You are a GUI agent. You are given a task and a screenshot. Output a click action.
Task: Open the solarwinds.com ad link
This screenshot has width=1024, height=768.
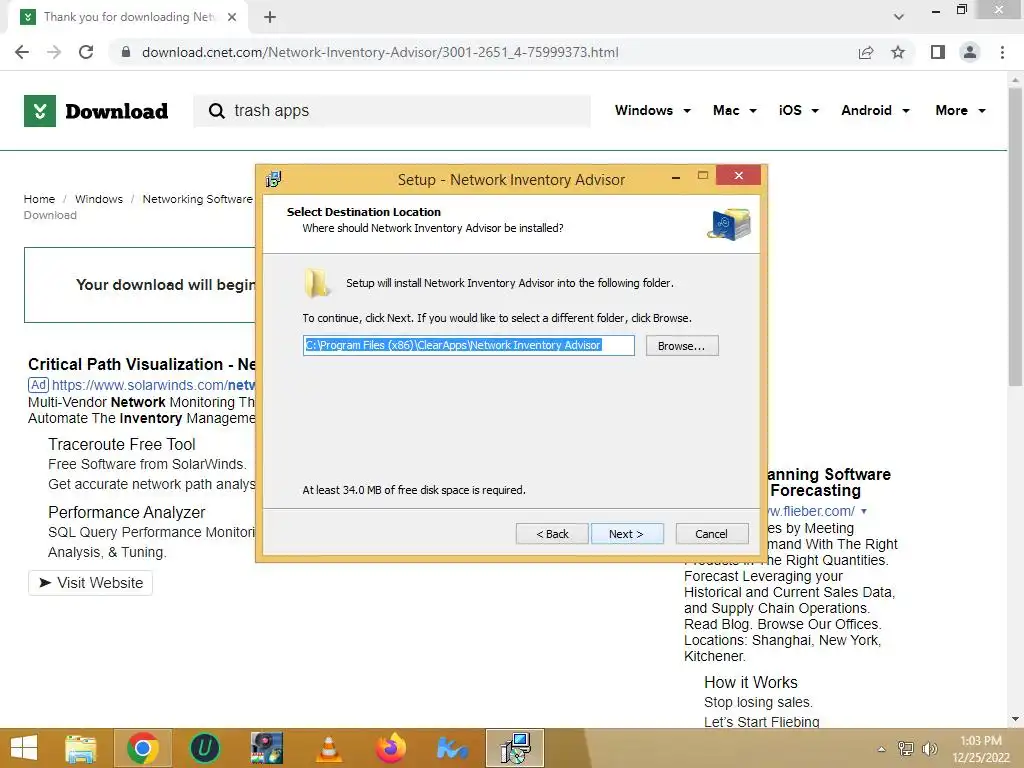(153, 385)
